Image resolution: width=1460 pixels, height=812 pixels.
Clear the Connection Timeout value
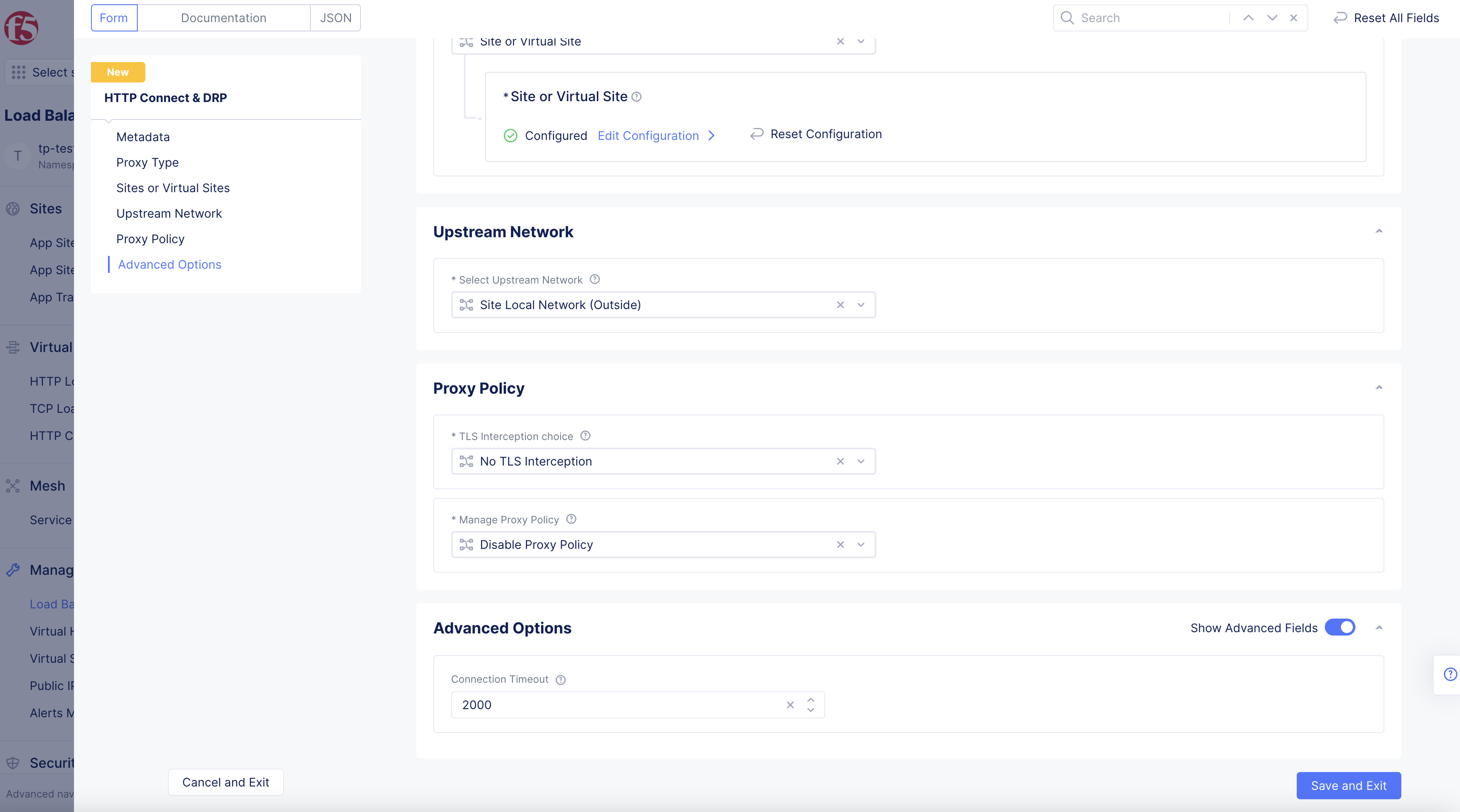[x=790, y=705]
